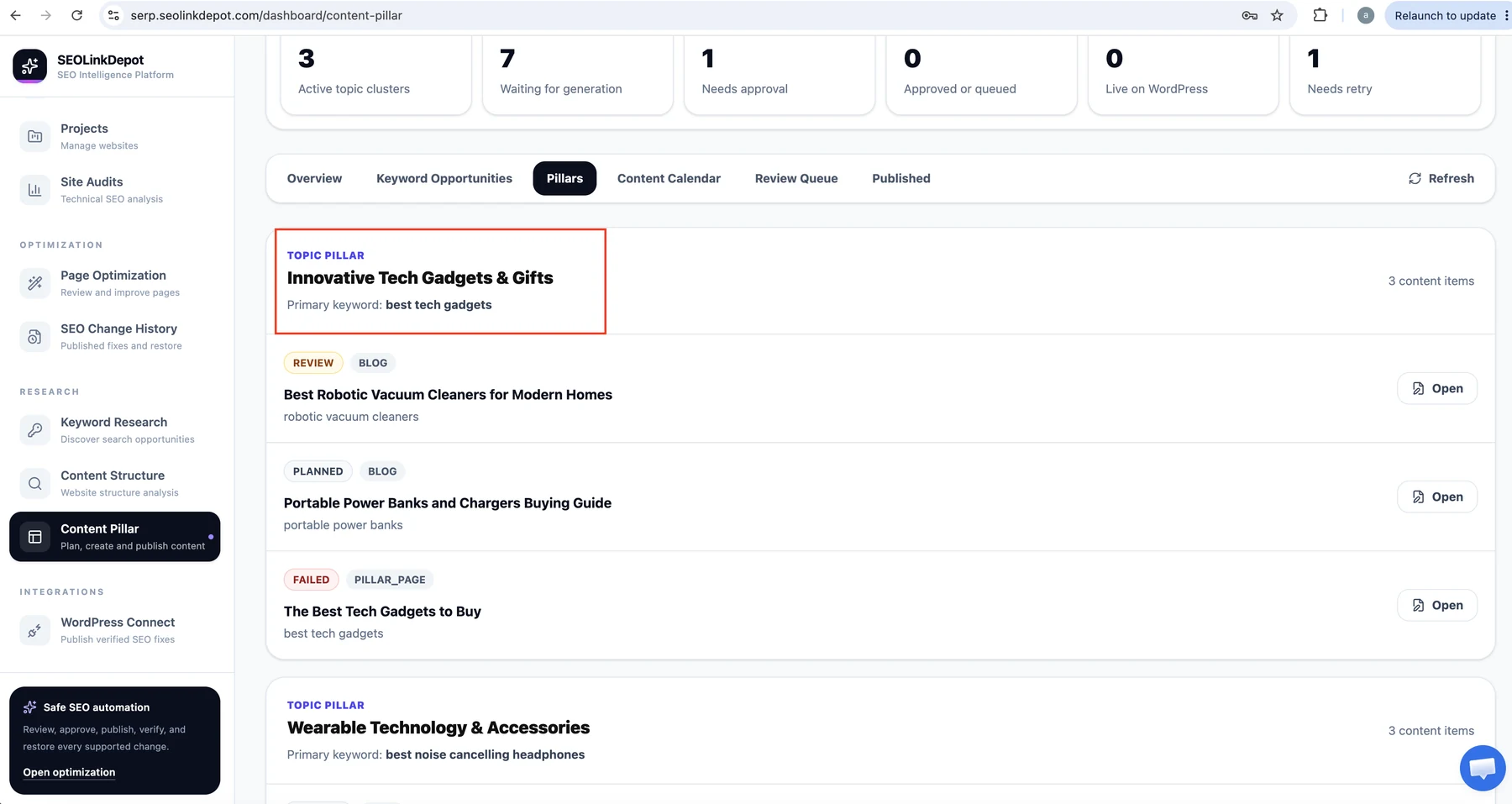Reload the page in browser
Viewport: 1512px width, 804px height.
point(76,15)
